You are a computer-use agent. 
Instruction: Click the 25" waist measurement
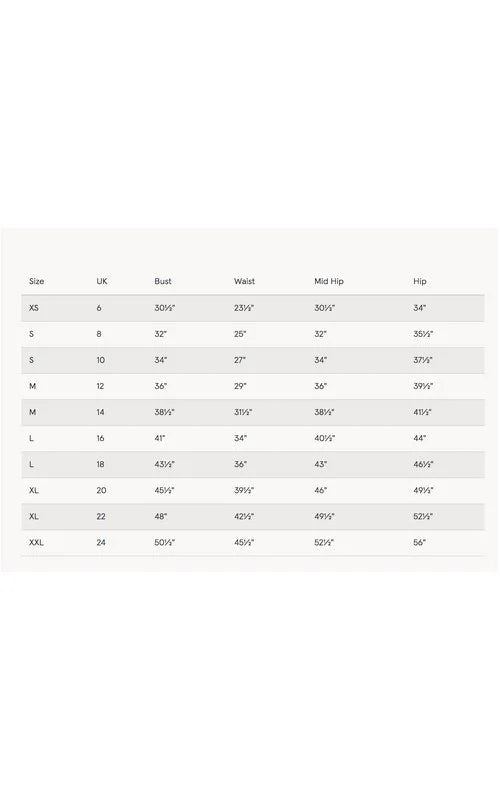click(x=240, y=334)
